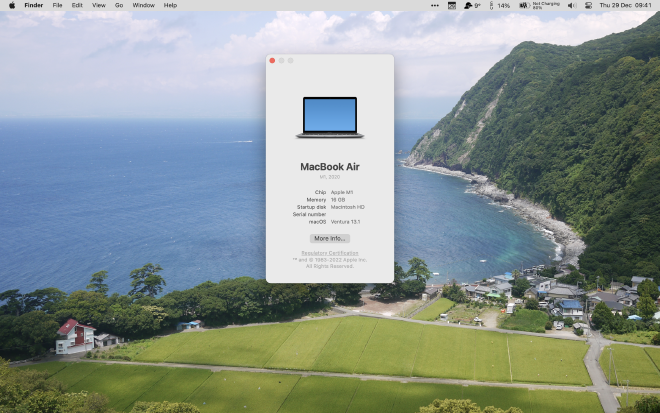660x413 pixels.
Task: Open the volume speaker icon
Action: [572, 5]
